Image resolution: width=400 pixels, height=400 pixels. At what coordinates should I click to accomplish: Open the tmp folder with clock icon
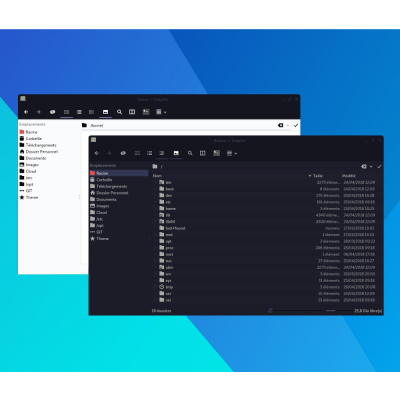coord(162,287)
